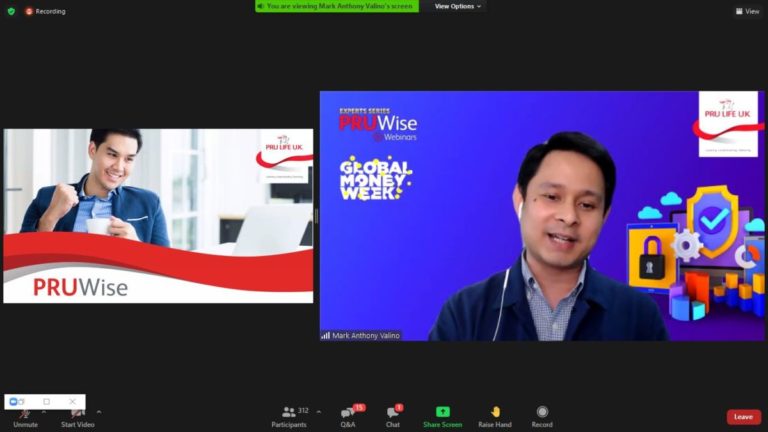
Task: Open the Q&A panel
Action: point(349,417)
